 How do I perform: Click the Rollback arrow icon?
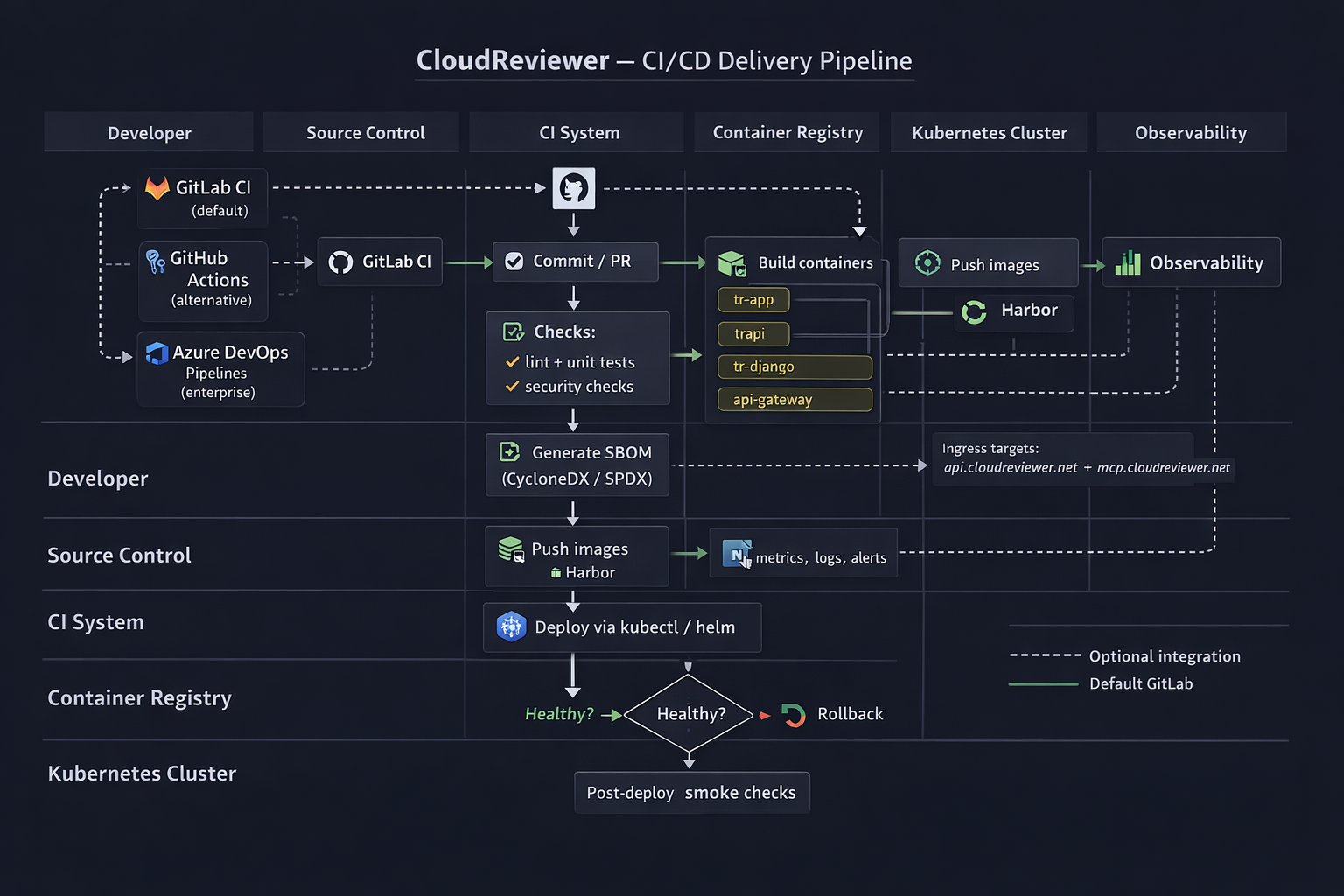coord(793,715)
